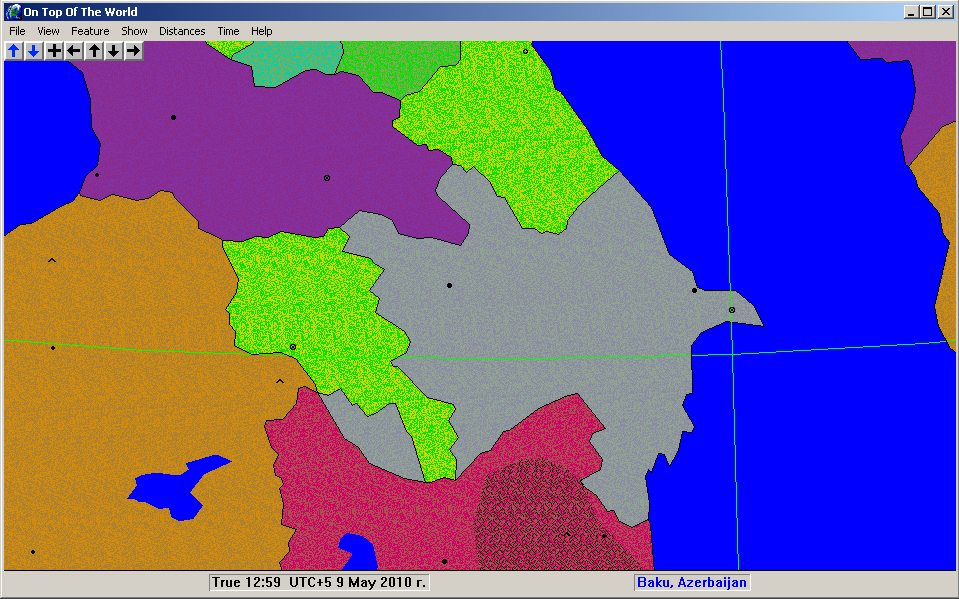The image size is (959, 599).
Task: Click the 'Baku, Azerbaijan' location label
Action: [x=692, y=582]
